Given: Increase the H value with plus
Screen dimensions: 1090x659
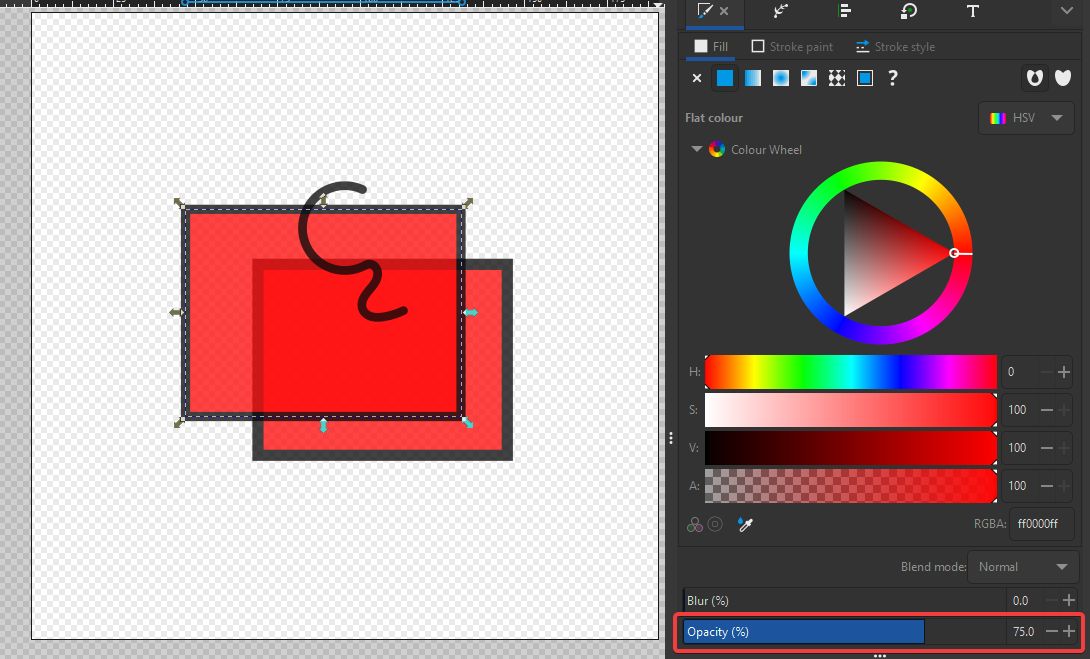Looking at the screenshot, I should tap(1064, 373).
